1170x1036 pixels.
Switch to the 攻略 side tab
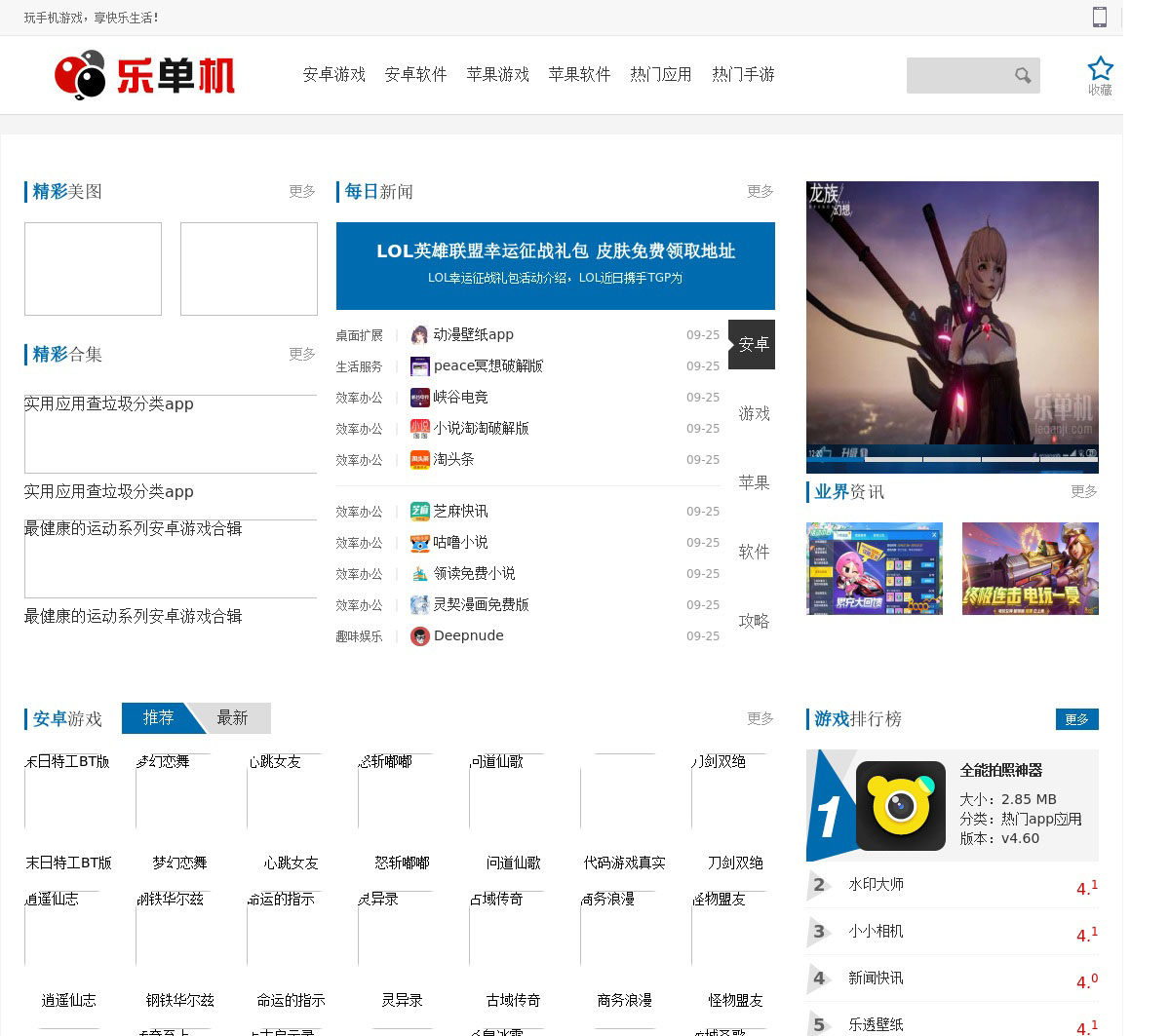pyautogui.click(x=754, y=622)
